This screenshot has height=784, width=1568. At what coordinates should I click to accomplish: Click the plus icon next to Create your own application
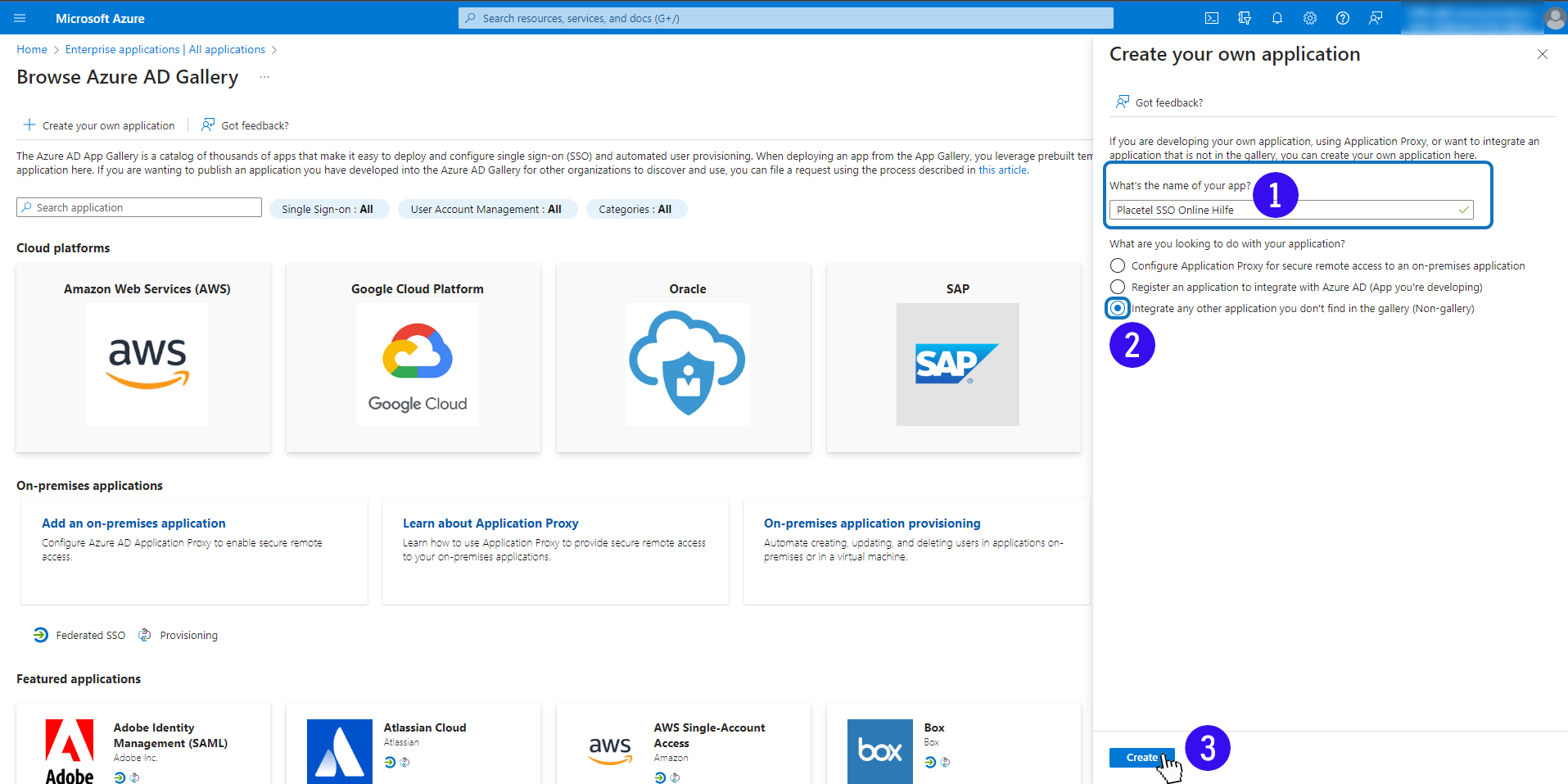tap(29, 125)
